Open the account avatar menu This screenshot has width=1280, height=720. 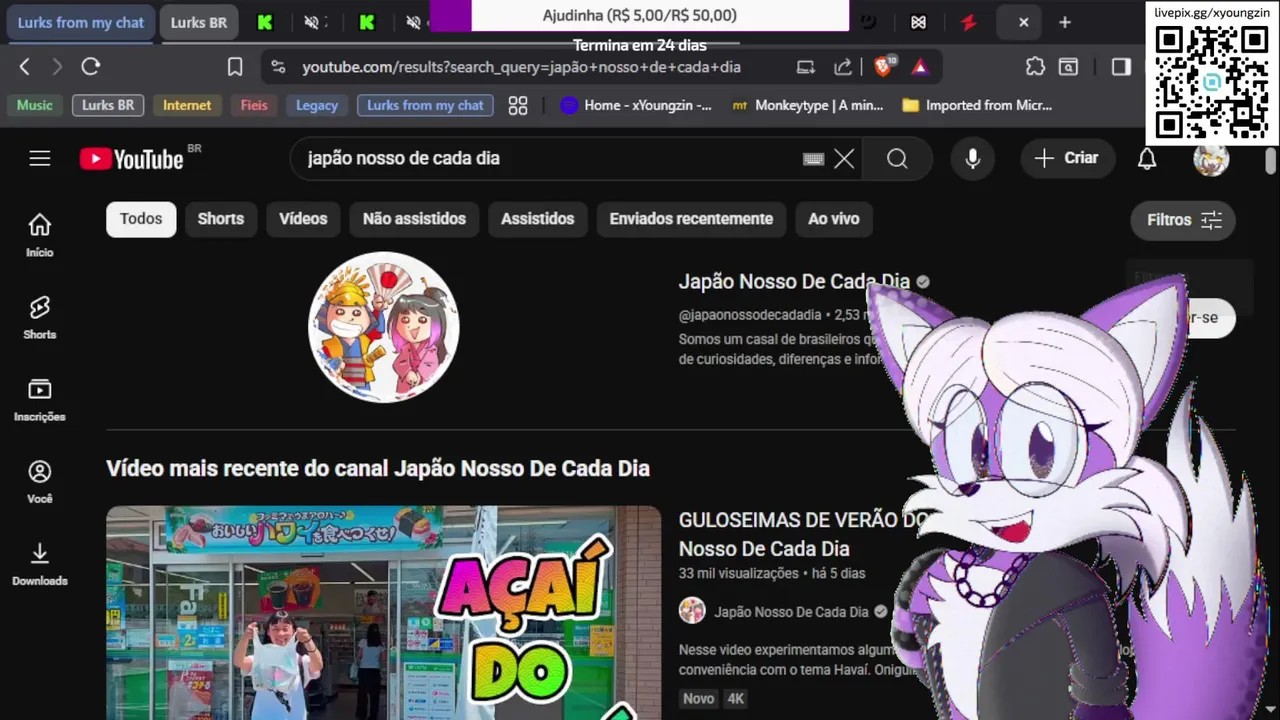click(x=1211, y=159)
